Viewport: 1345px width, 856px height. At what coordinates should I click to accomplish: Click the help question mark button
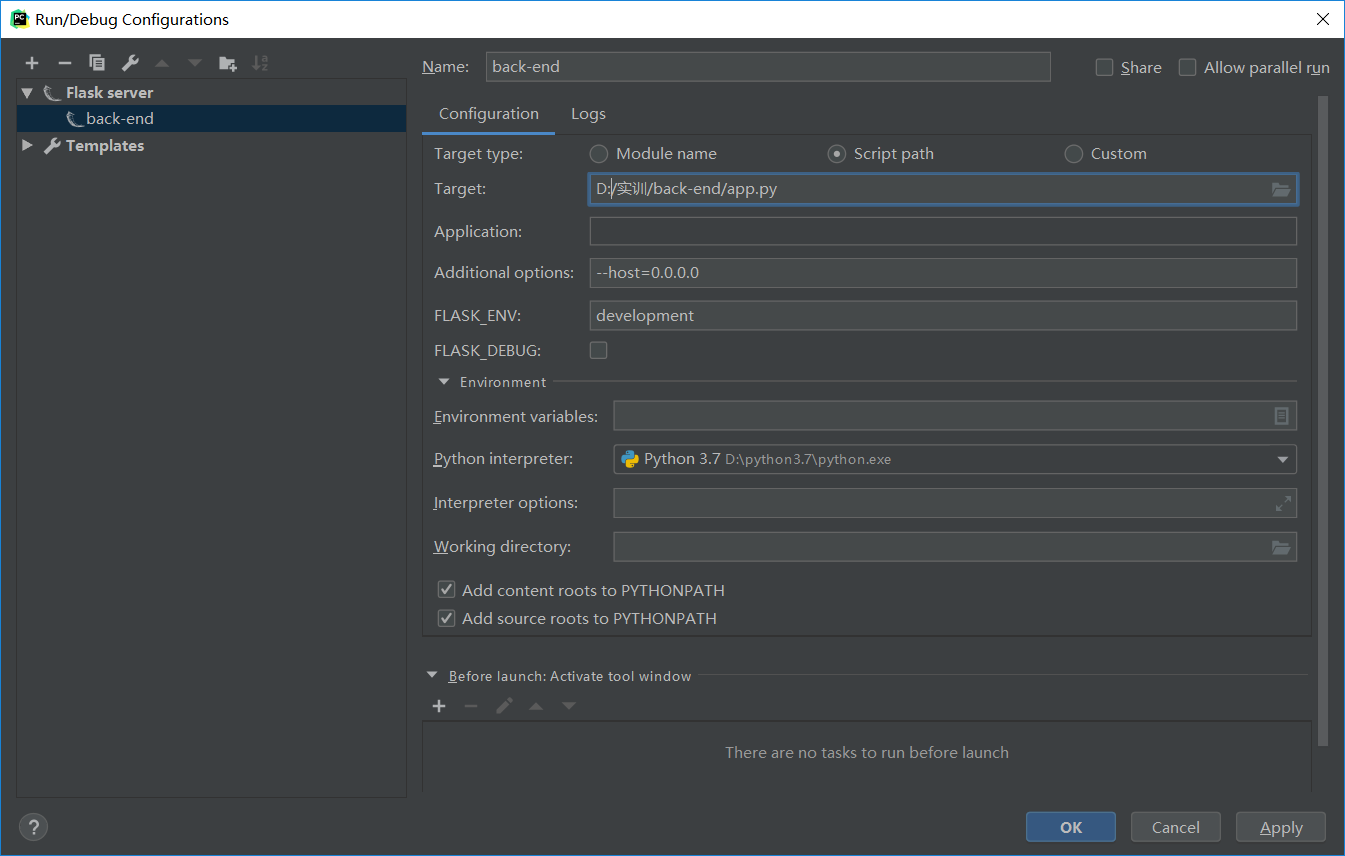(33, 827)
